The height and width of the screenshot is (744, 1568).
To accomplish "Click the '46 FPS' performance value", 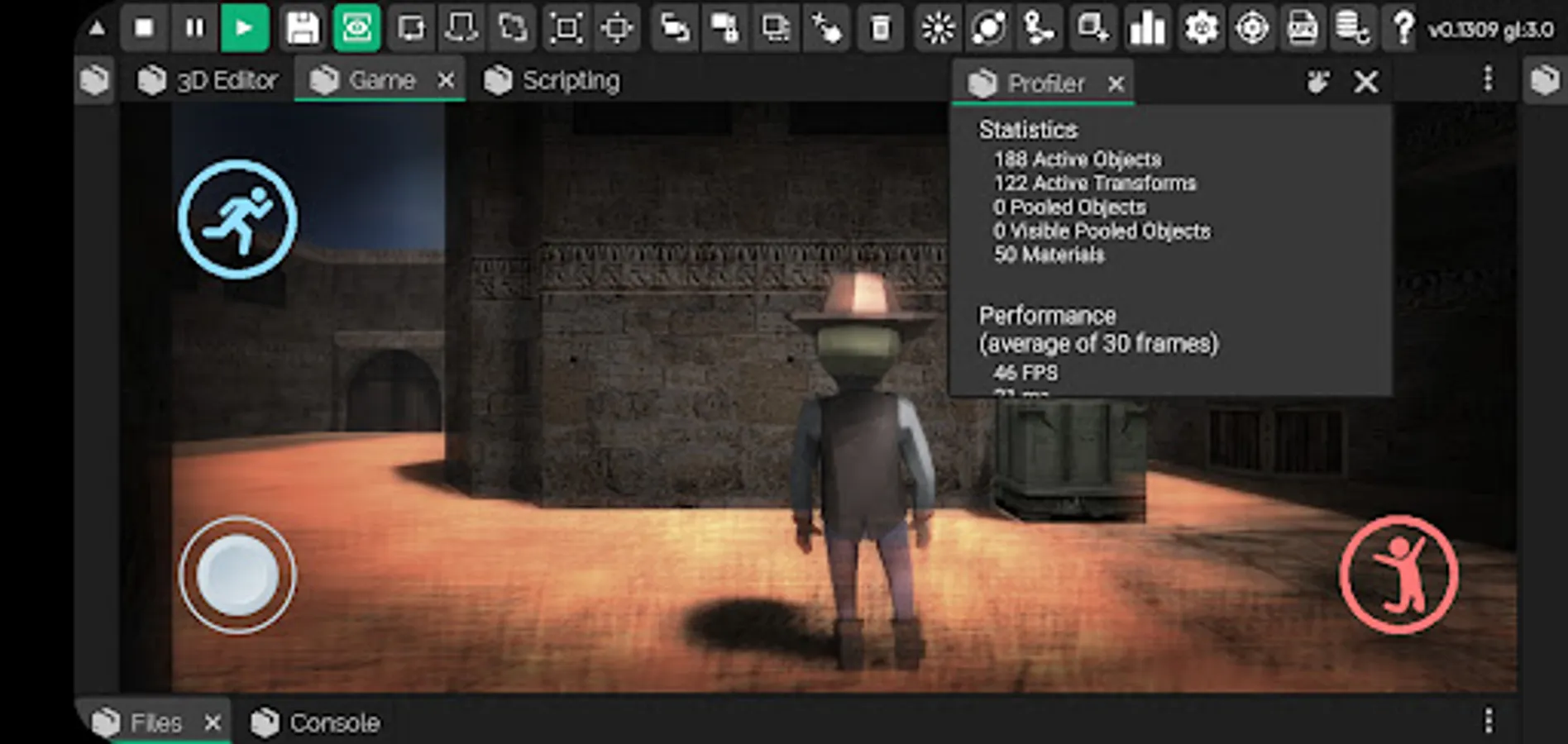I will coord(1025,374).
